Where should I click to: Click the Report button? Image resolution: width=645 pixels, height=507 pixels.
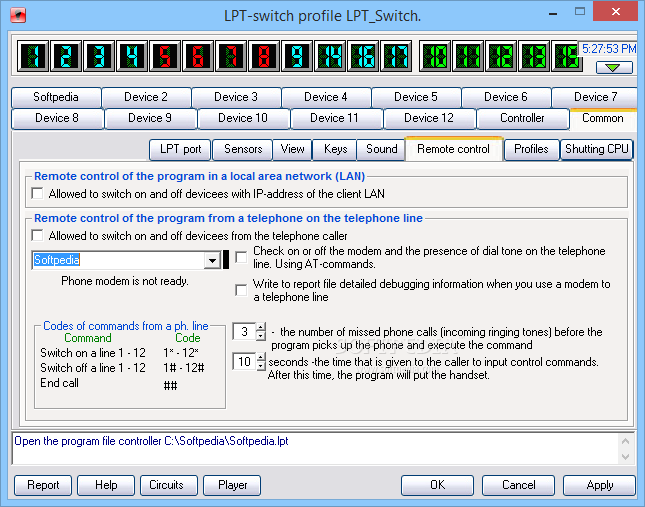(x=43, y=485)
